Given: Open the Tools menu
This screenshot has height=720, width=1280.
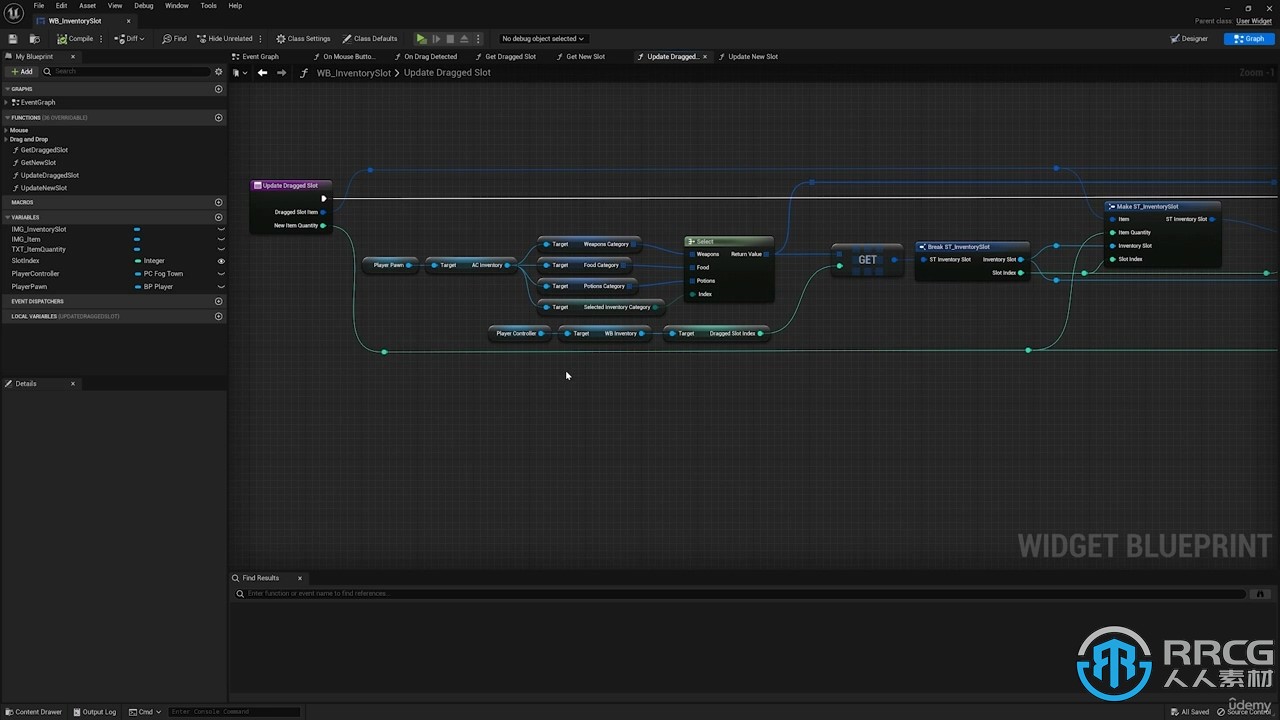Looking at the screenshot, I should (208, 6).
